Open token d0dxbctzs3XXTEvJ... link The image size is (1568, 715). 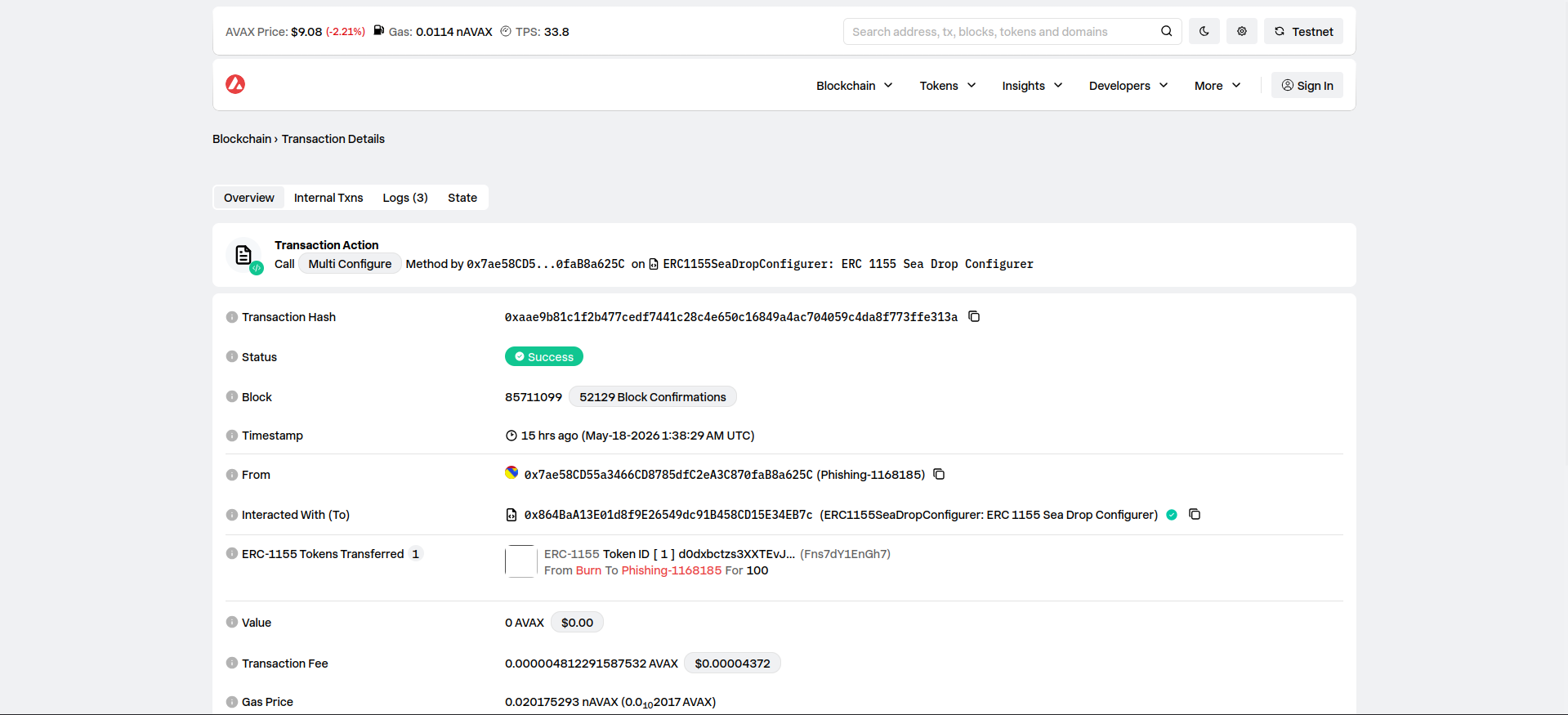[737, 554]
